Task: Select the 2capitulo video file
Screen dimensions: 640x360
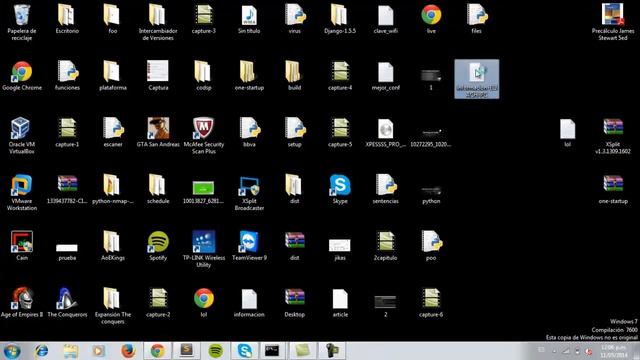Action: pyautogui.click(x=385, y=242)
